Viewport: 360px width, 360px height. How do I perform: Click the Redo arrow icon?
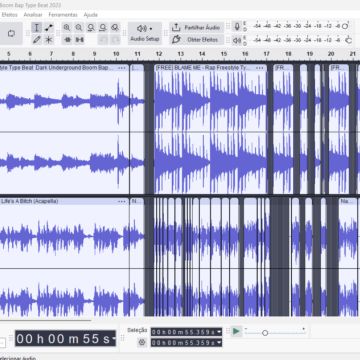point(115,40)
